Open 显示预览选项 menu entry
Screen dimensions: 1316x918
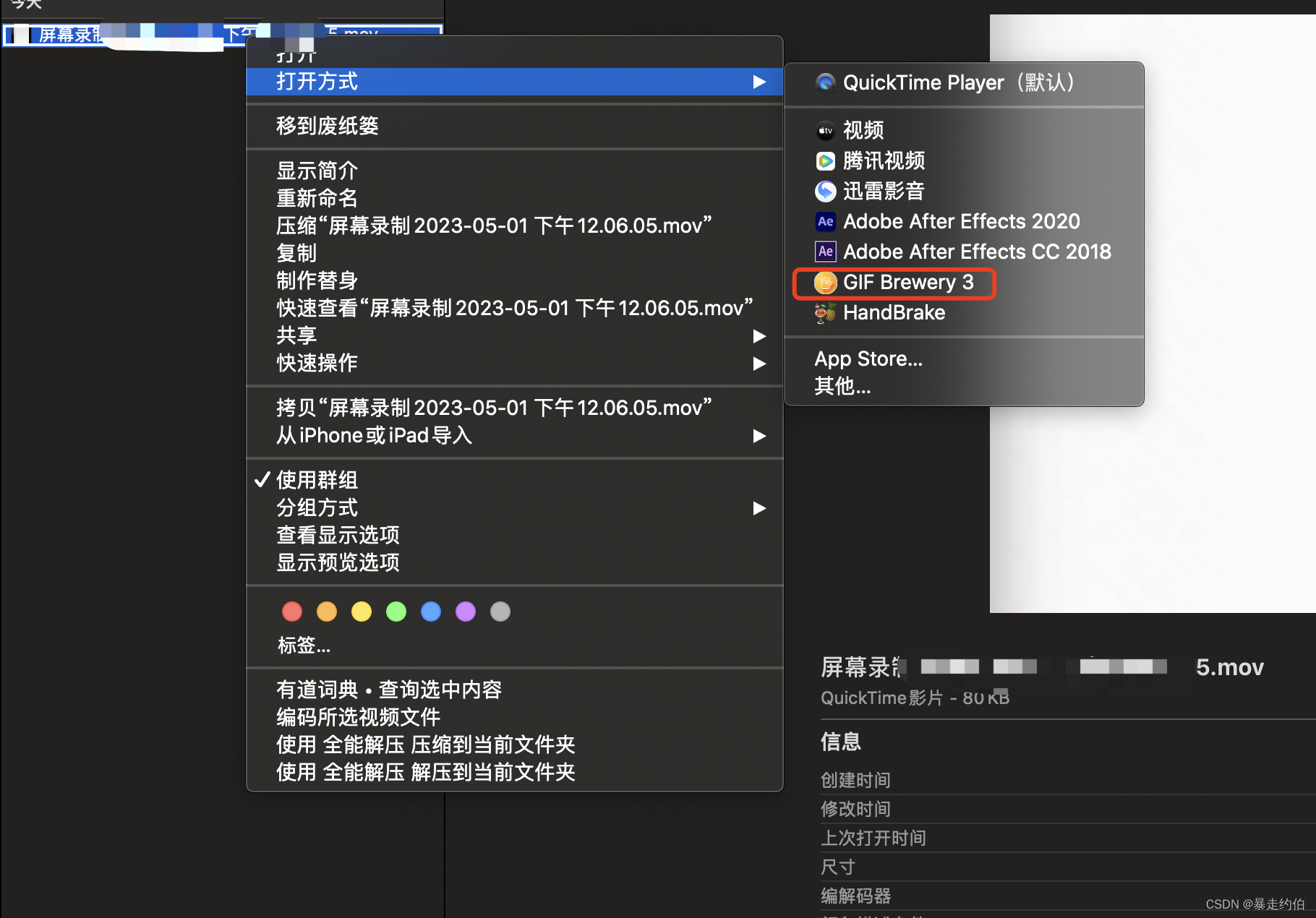pyautogui.click(x=515, y=562)
